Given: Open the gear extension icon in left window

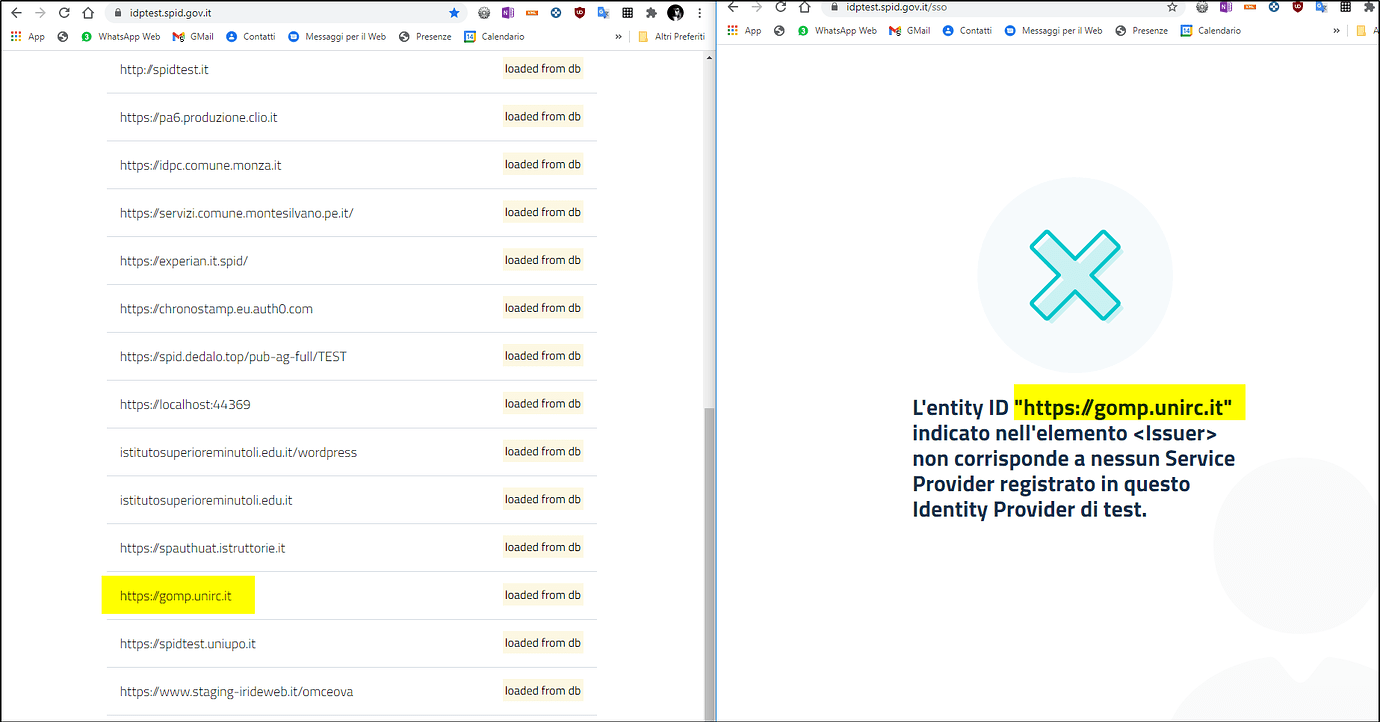Looking at the screenshot, I should 484,13.
